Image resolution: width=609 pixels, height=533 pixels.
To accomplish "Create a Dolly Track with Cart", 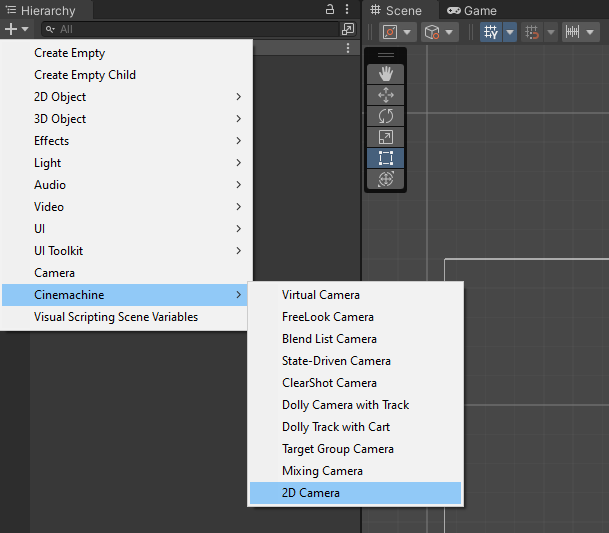I will [x=355, y=427].
